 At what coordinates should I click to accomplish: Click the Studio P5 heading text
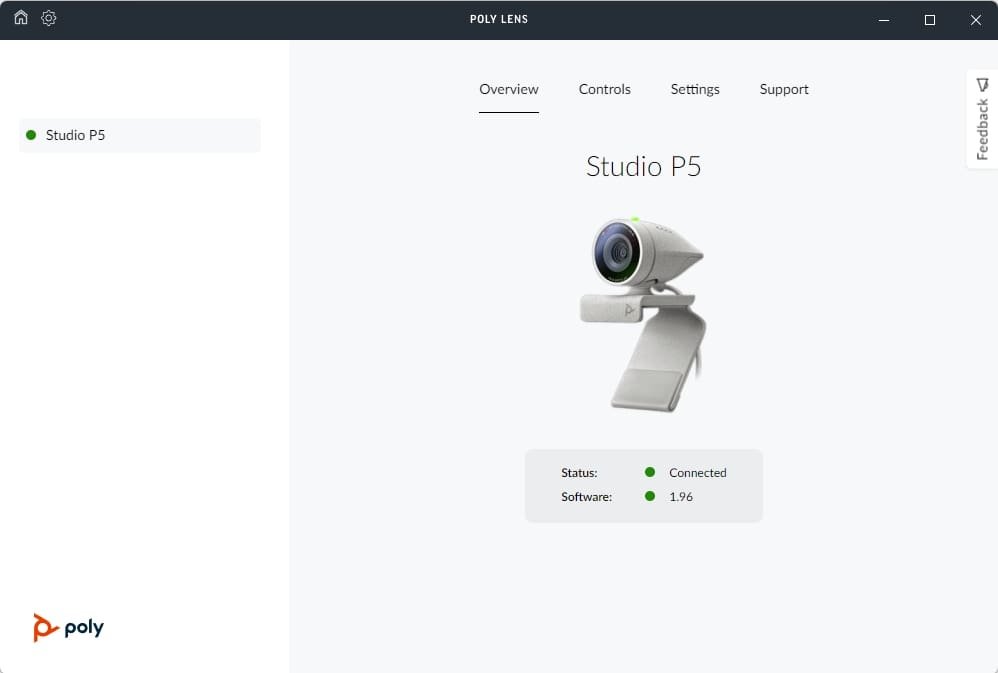click(x=643, y=166)
